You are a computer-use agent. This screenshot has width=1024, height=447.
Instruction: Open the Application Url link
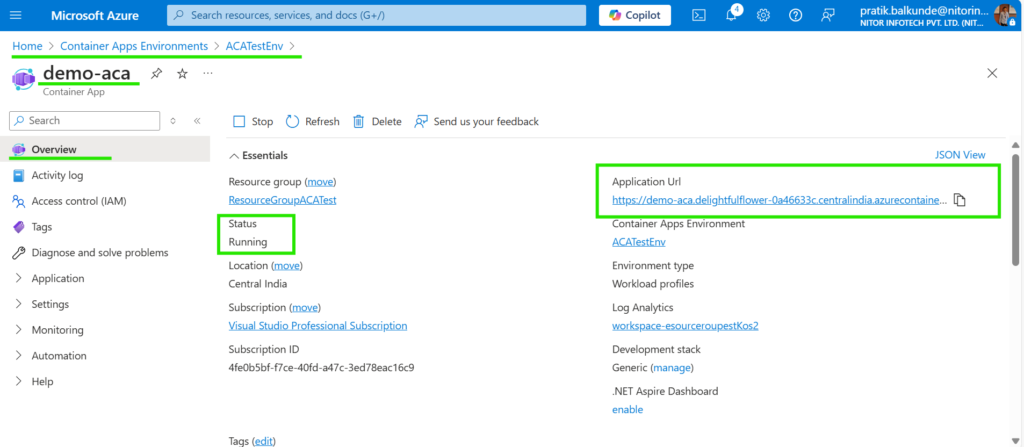779,200
